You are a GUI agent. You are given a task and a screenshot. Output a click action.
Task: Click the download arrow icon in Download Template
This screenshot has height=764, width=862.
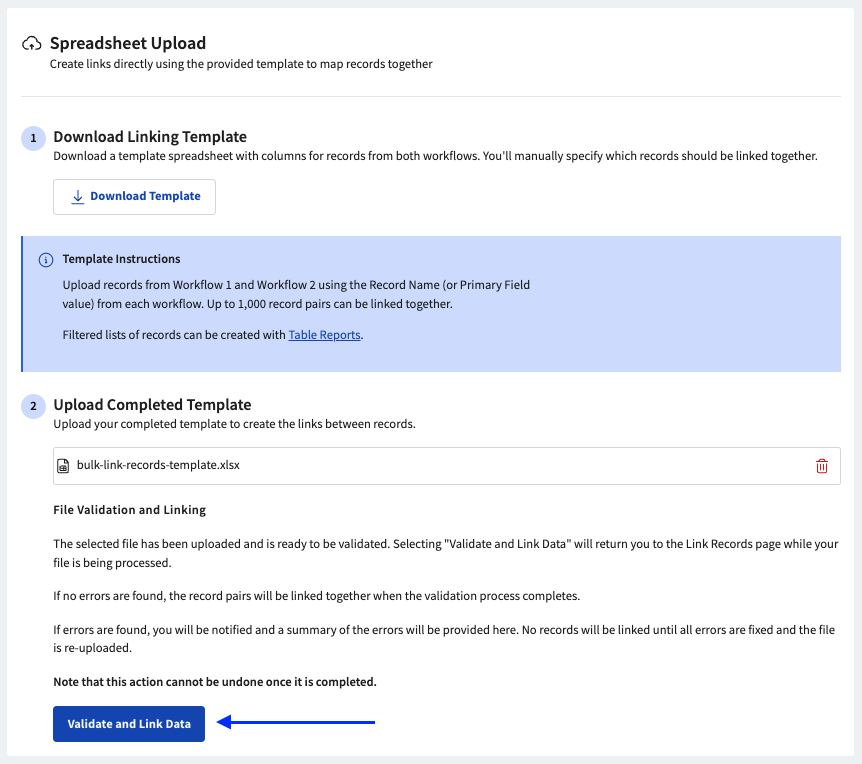[x=78, y=197]
